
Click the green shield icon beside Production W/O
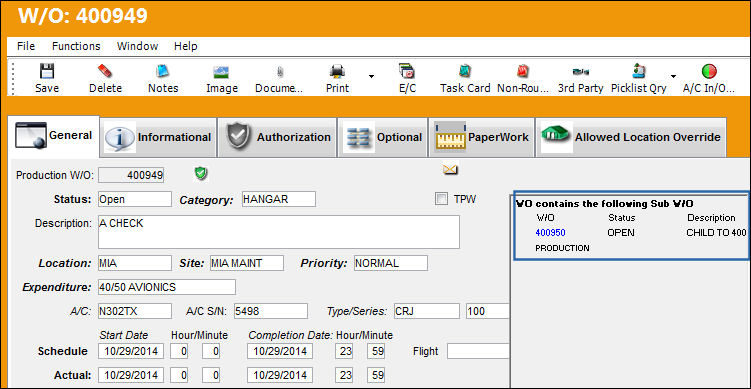tap(201, 173)
